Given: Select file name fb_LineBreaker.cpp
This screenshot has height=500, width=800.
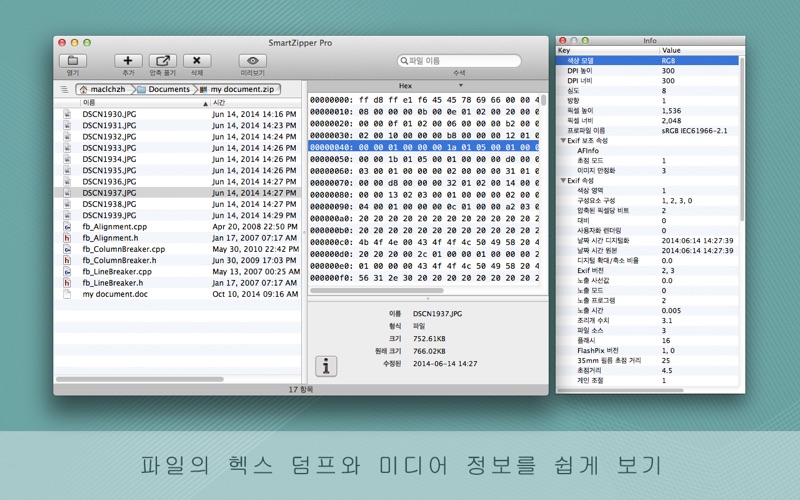Looking at the screenshot, I should 117,271.
